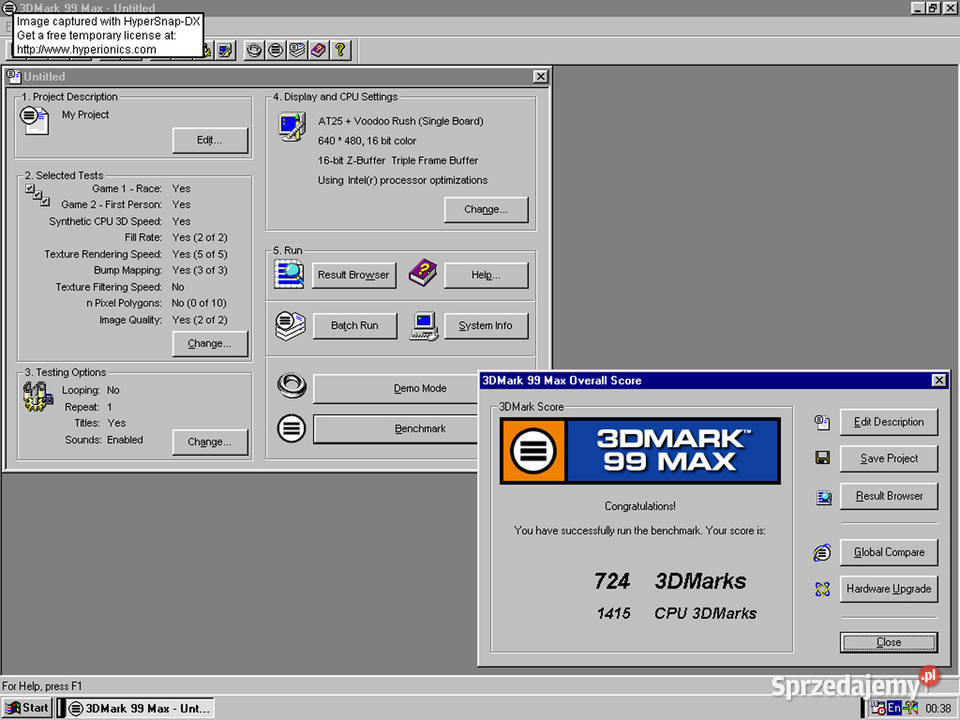Click the 1415 CPU 3DMarks score text
Image resolution: width=960 pixels, height=720 pixels.
click(x=677, y=613)
